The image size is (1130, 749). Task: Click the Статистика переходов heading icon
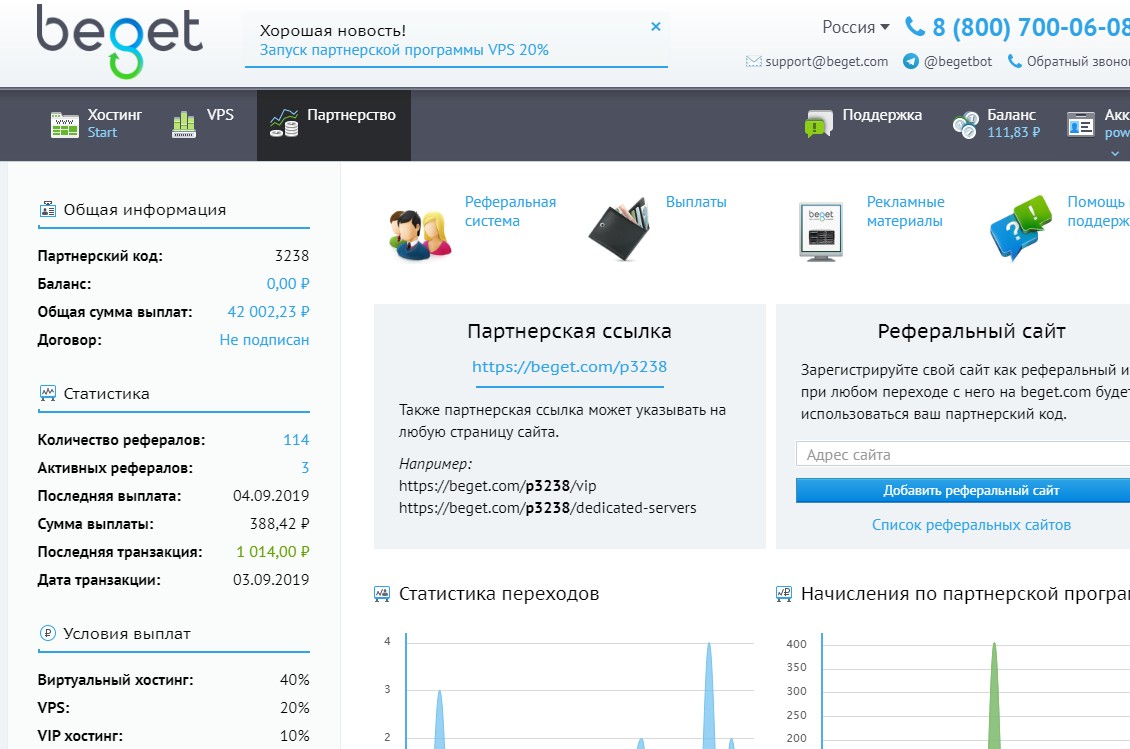click(x=382, y=594)
